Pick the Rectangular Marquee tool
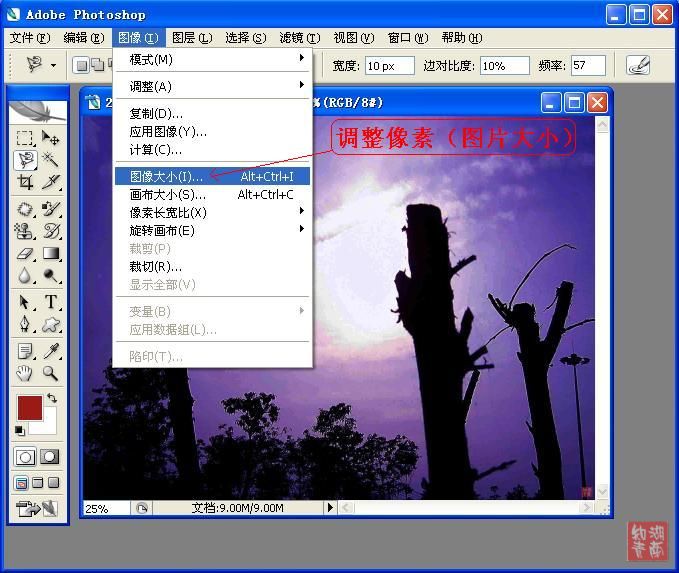This screenshot has width=679, height=573. click(25, 138)
